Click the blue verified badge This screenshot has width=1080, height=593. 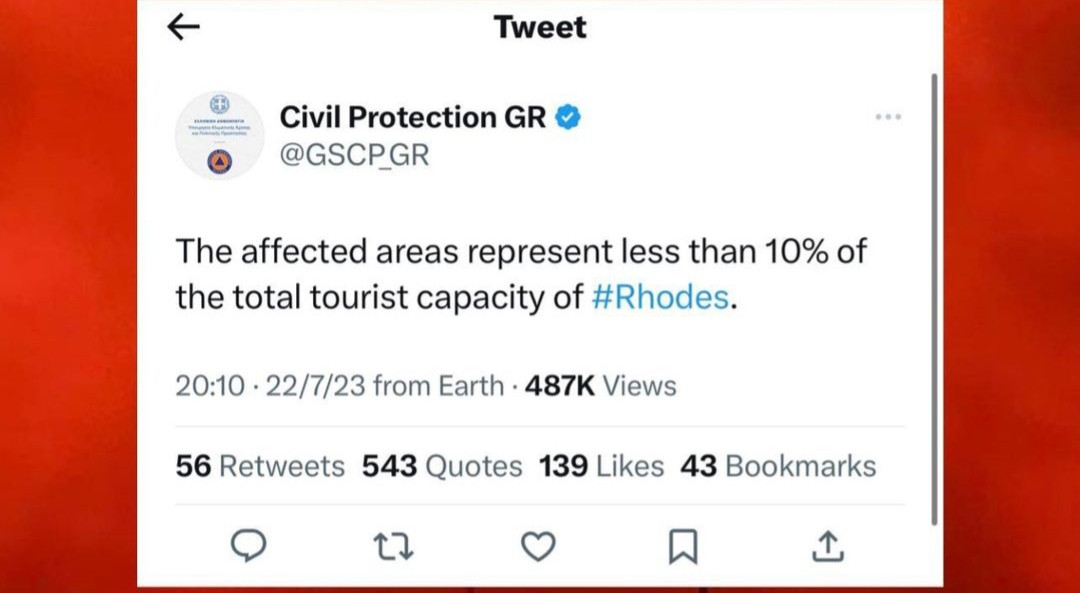point(568,118)
